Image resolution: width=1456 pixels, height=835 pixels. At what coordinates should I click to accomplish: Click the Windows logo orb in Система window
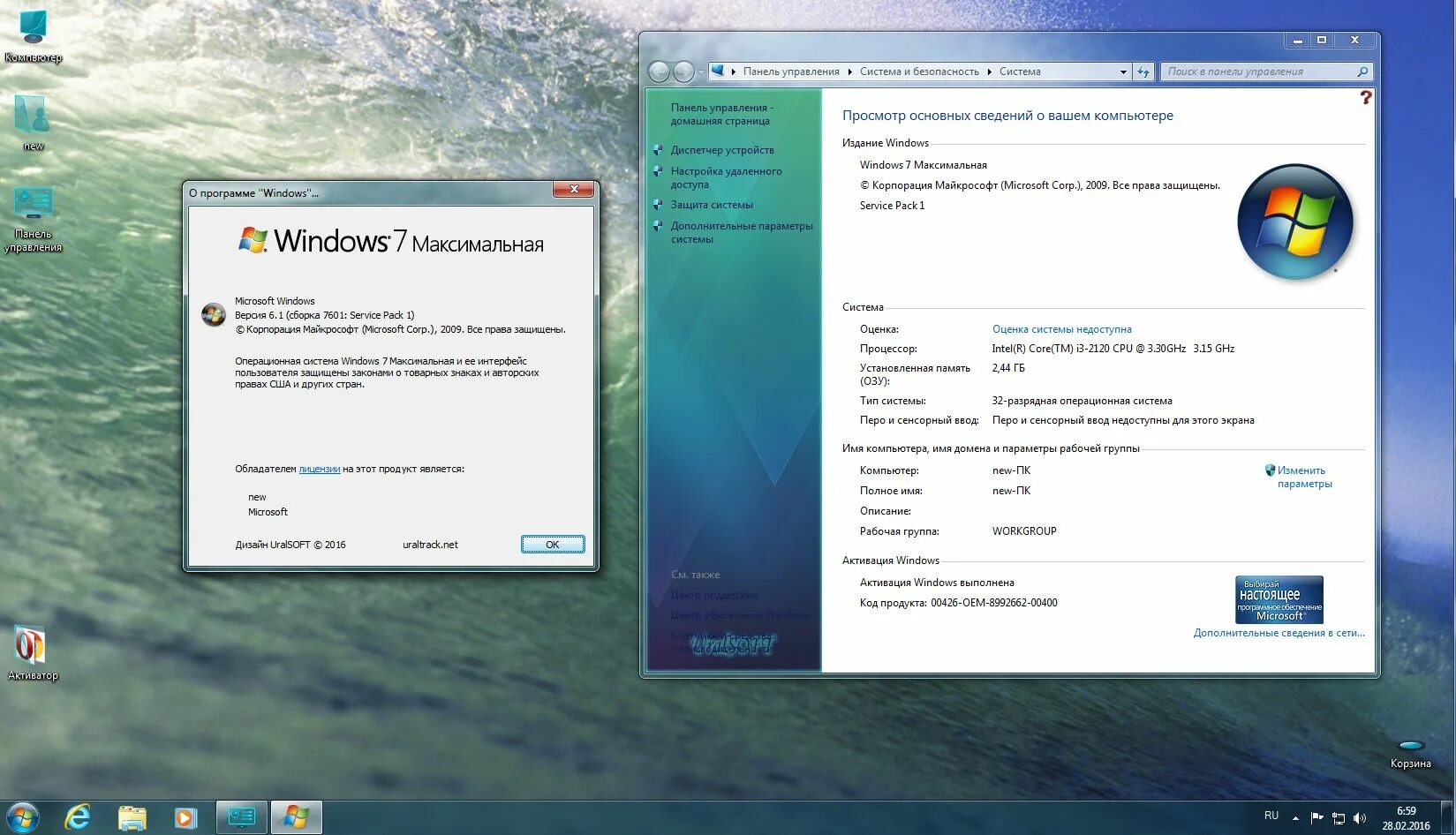pyautogui.click(x=1295, y=222)
